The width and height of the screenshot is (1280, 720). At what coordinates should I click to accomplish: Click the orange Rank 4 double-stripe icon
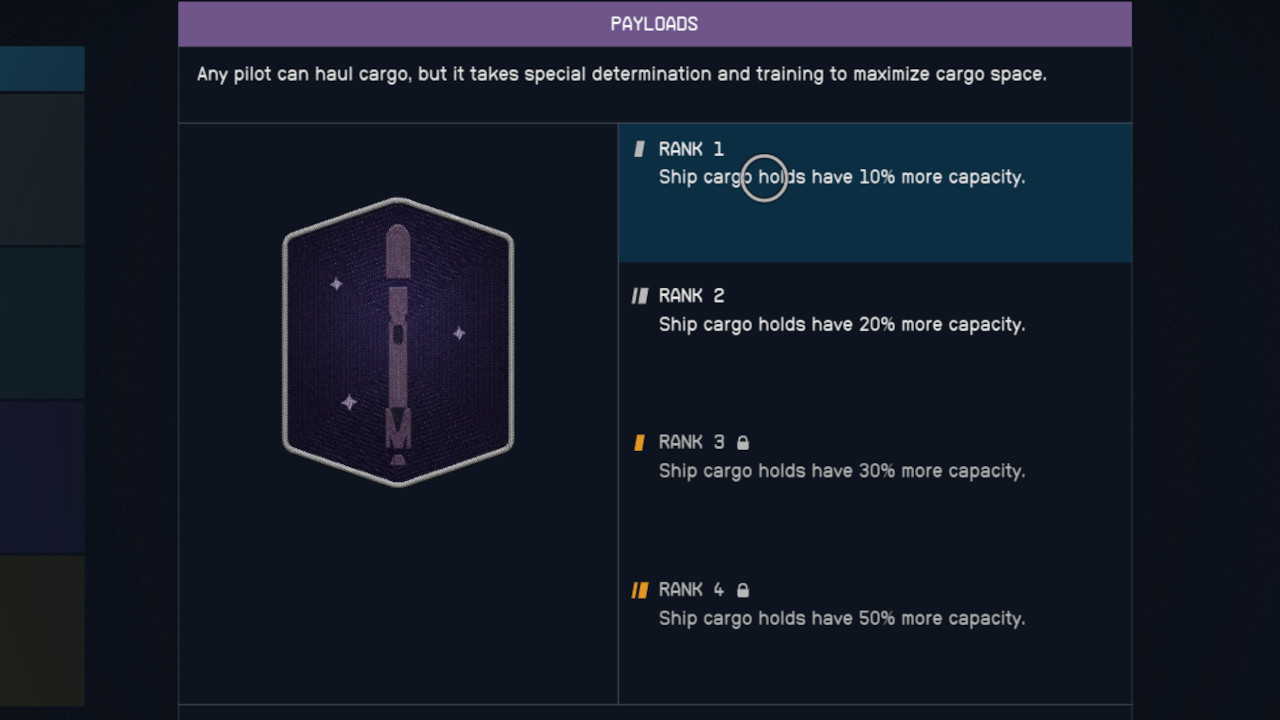[640, 590]
